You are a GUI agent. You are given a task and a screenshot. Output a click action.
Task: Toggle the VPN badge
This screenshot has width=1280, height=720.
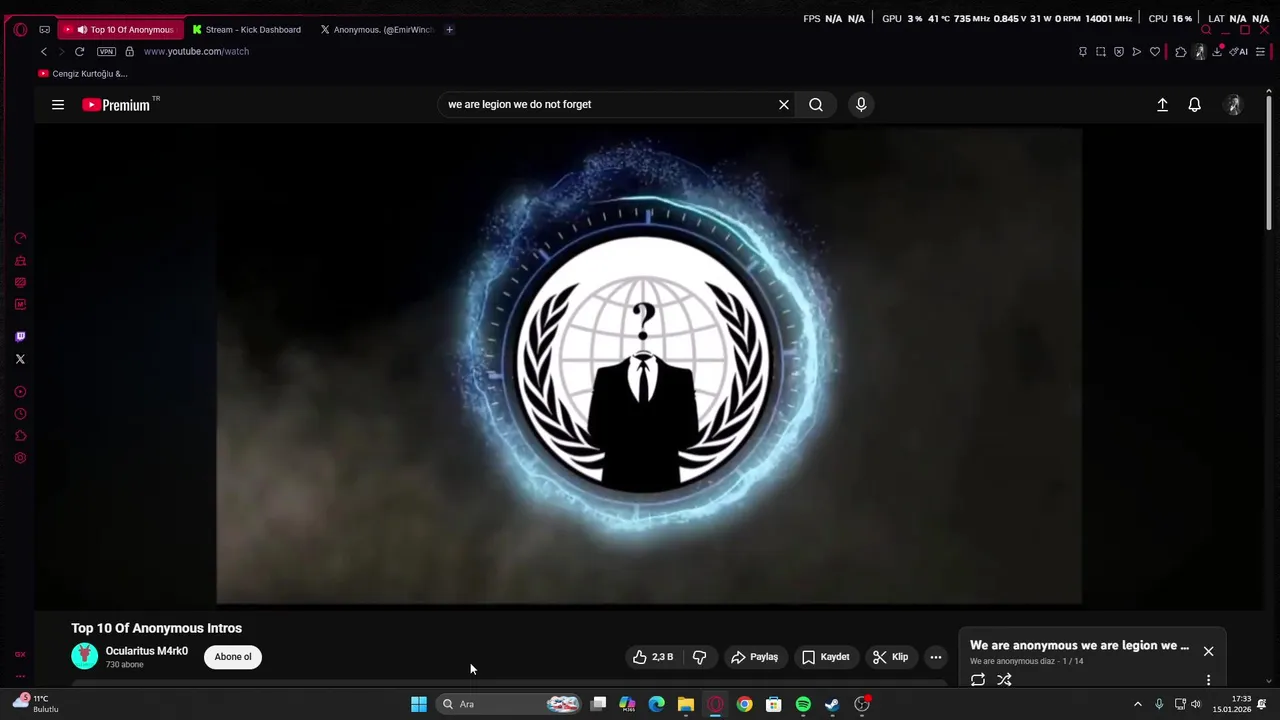tap(106, 51)
